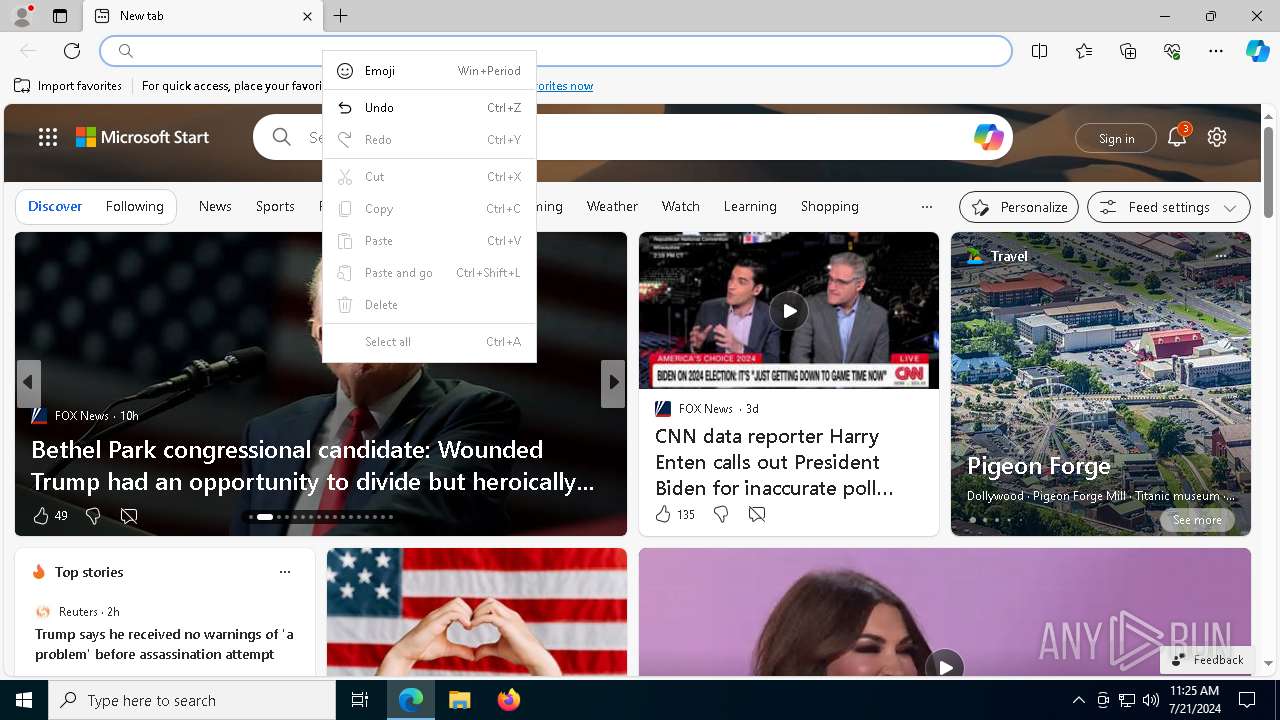Open the Collections icon
The image size is (1280, 720).
pyautogui.click(x=1128, y=51)
